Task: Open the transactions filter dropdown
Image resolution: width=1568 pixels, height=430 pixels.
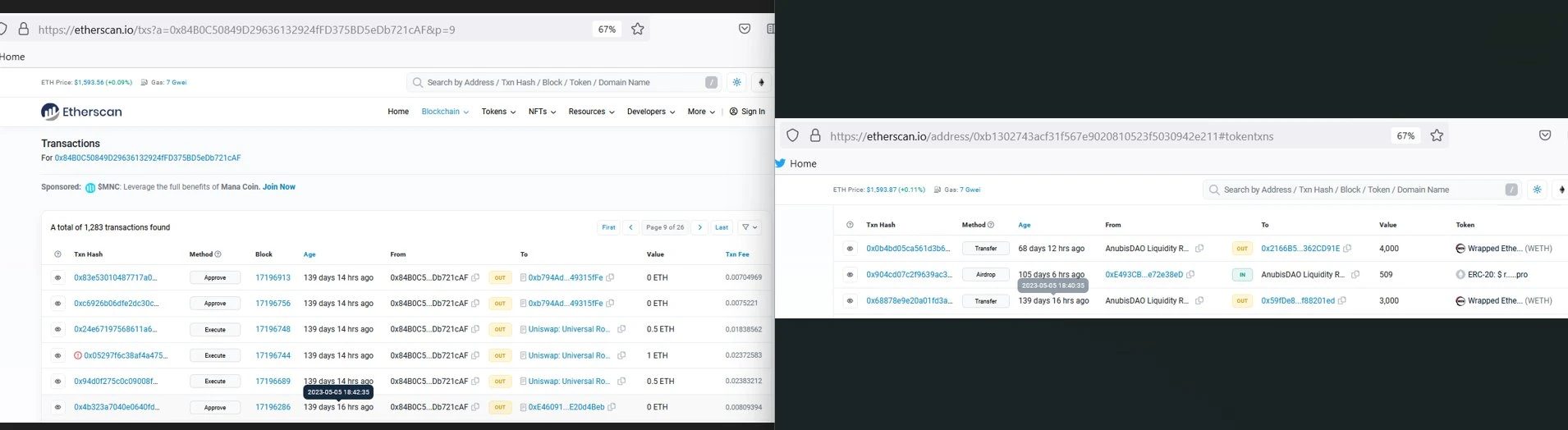Action: pyautogui.click(x=750, y=227)
